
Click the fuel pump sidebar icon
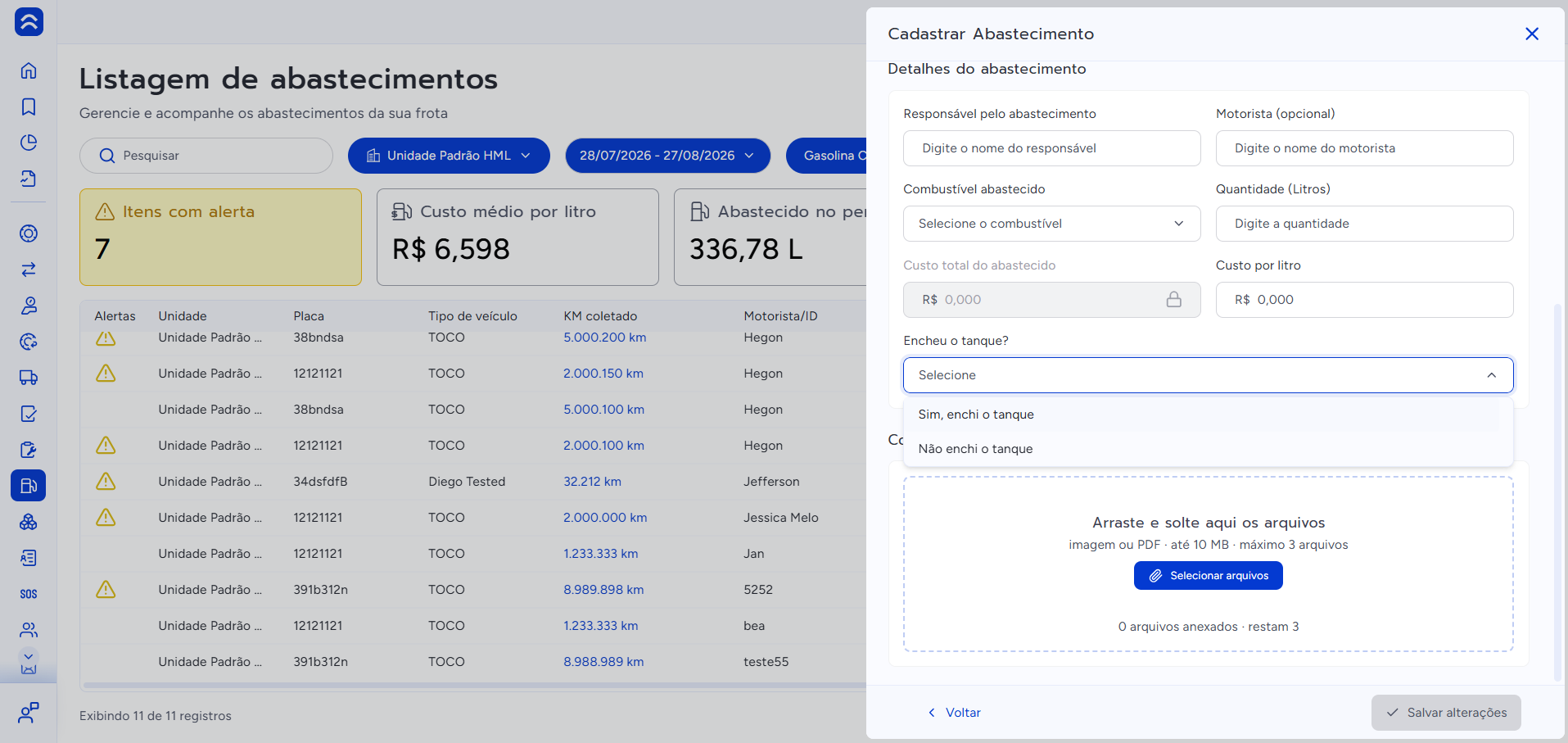point(29,486)
